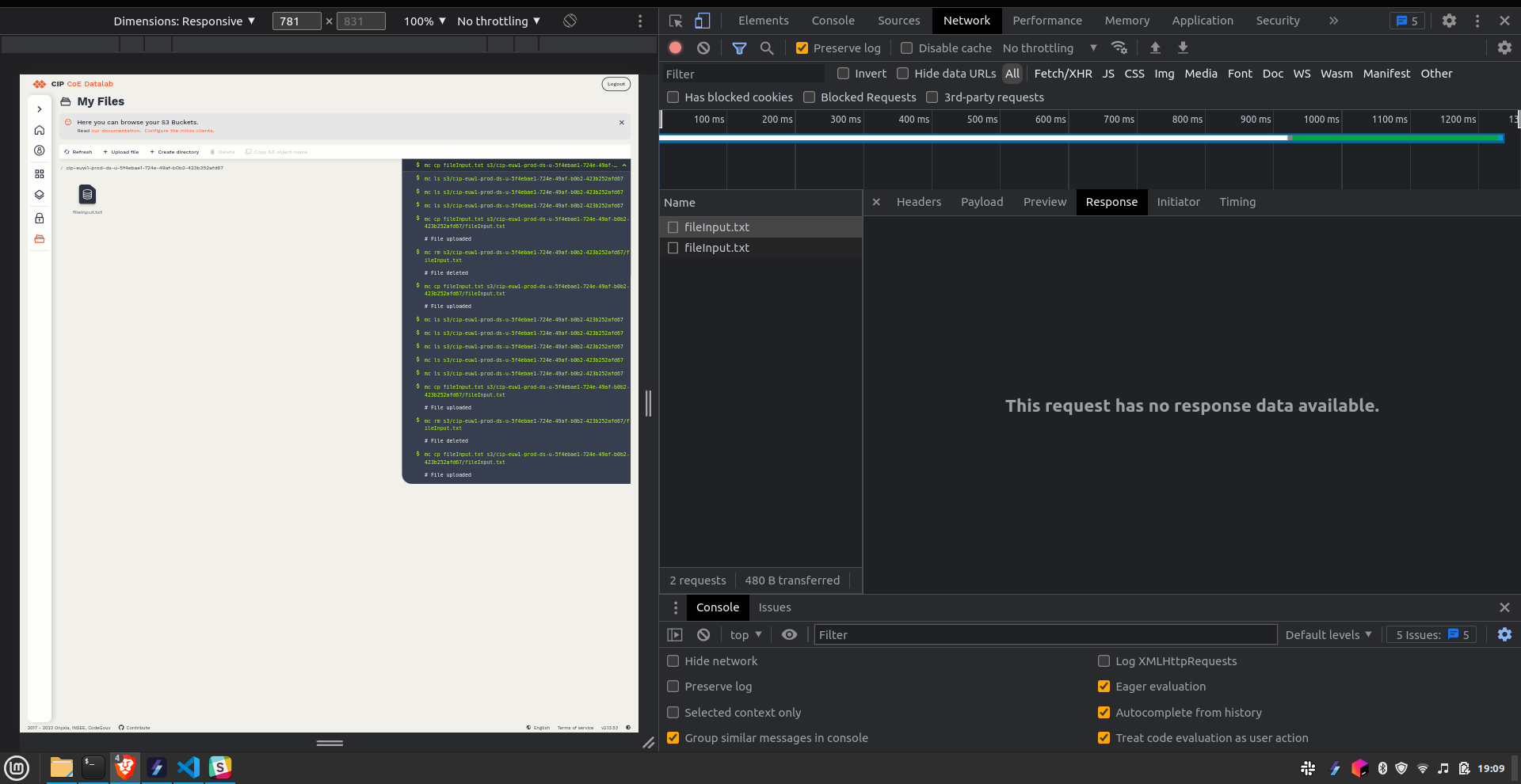This screenshot has width=1521, height=784.
Task: Open the Payload tab for fileInput.txt
Action: (982, 202)
